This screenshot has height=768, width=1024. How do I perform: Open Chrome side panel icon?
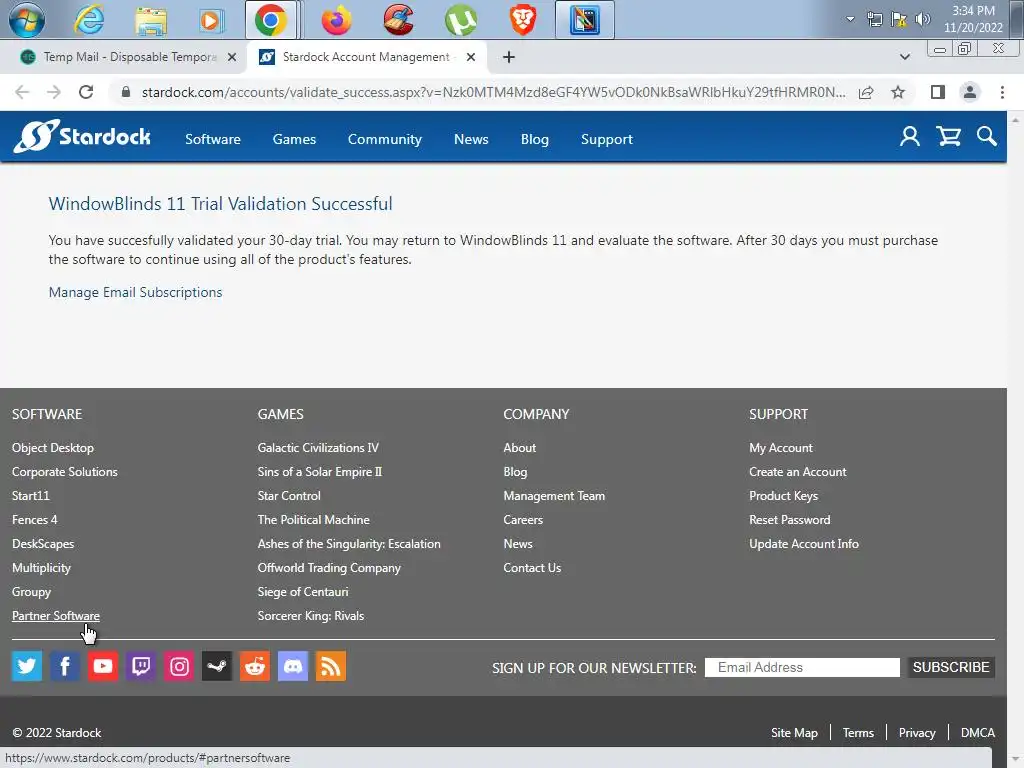pyautogui.click(x=938, y=92)
